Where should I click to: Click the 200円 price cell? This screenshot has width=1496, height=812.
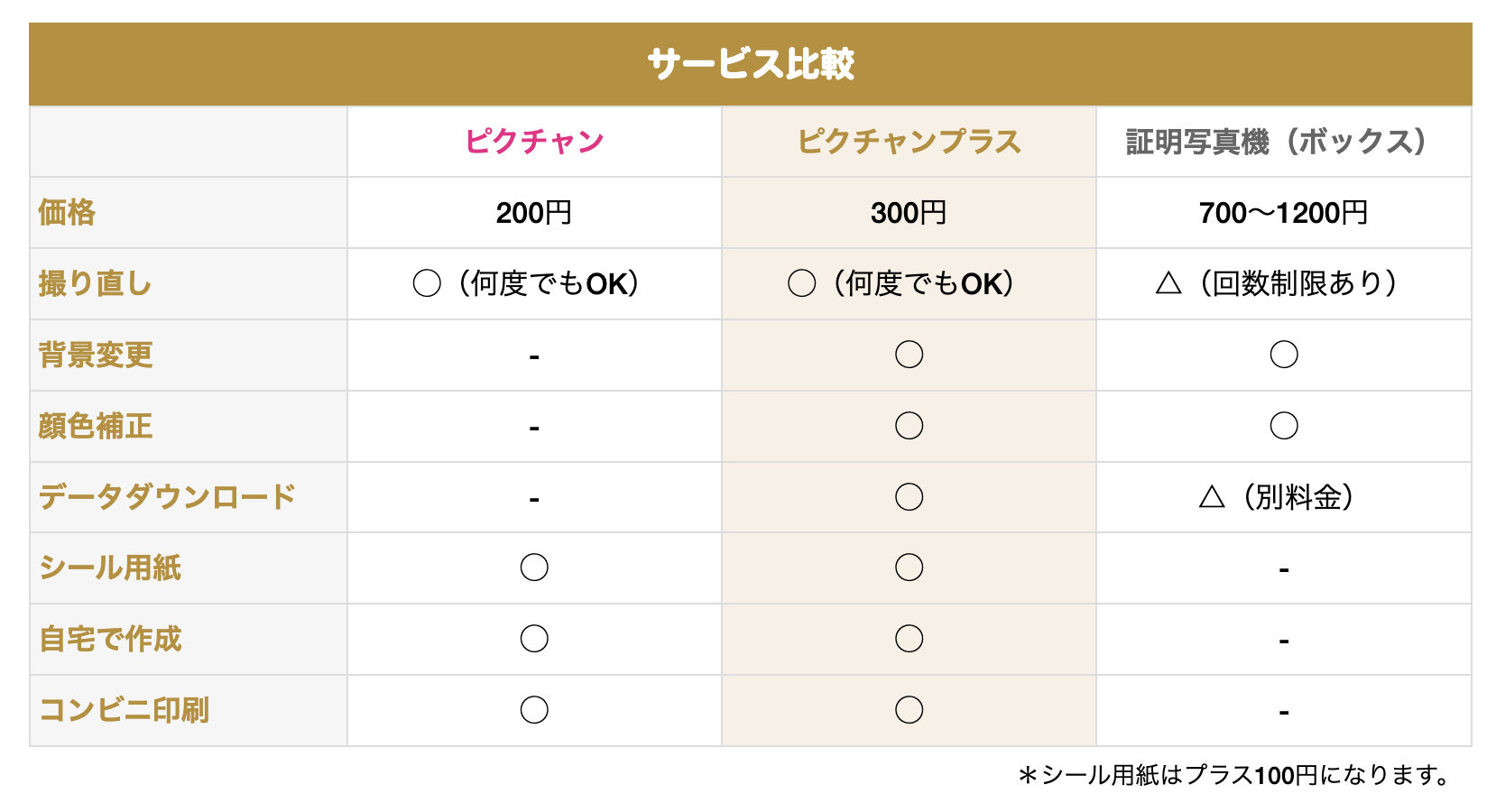[x=534, y=213]
